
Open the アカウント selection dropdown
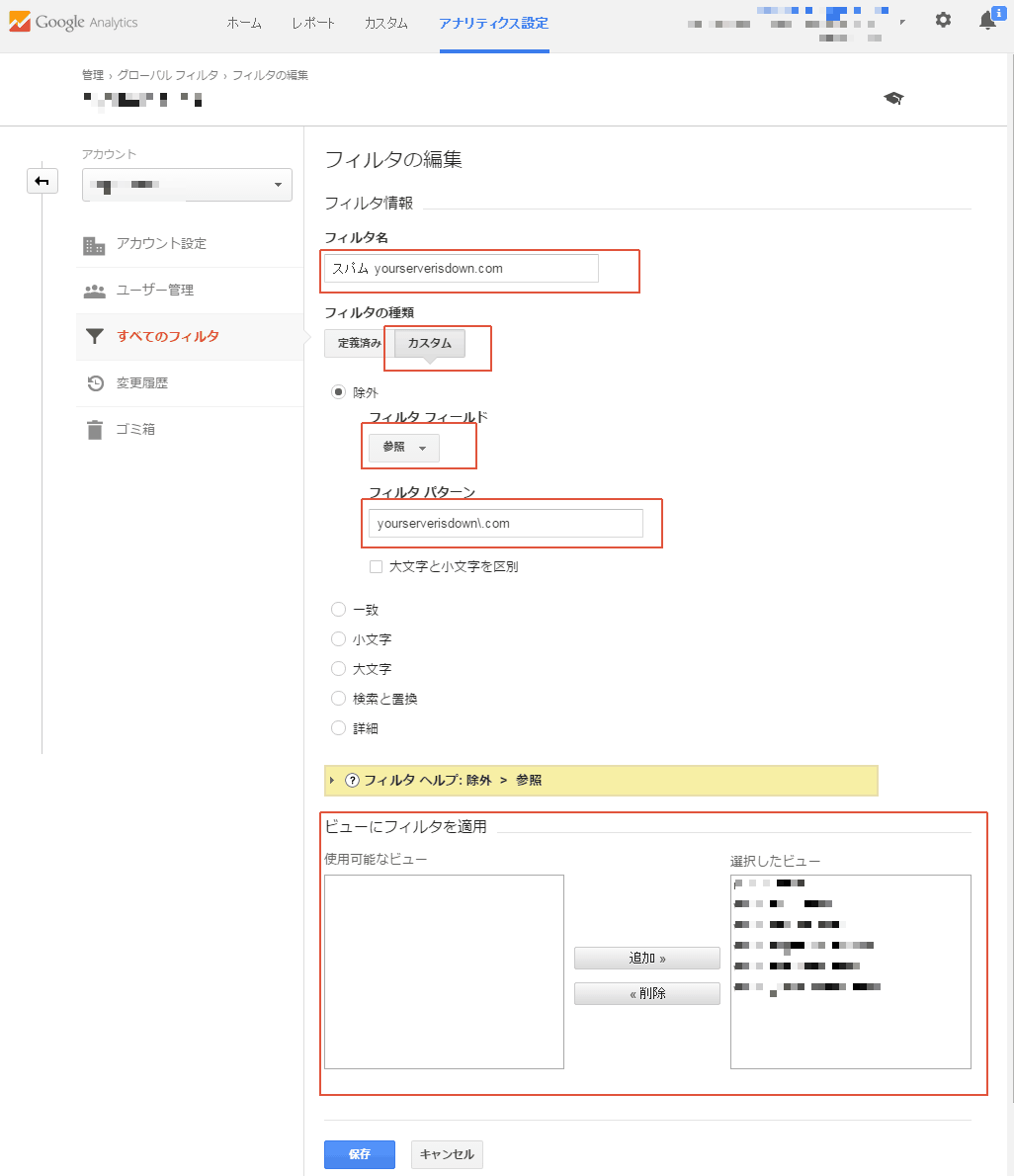click(x=187, y=185)
